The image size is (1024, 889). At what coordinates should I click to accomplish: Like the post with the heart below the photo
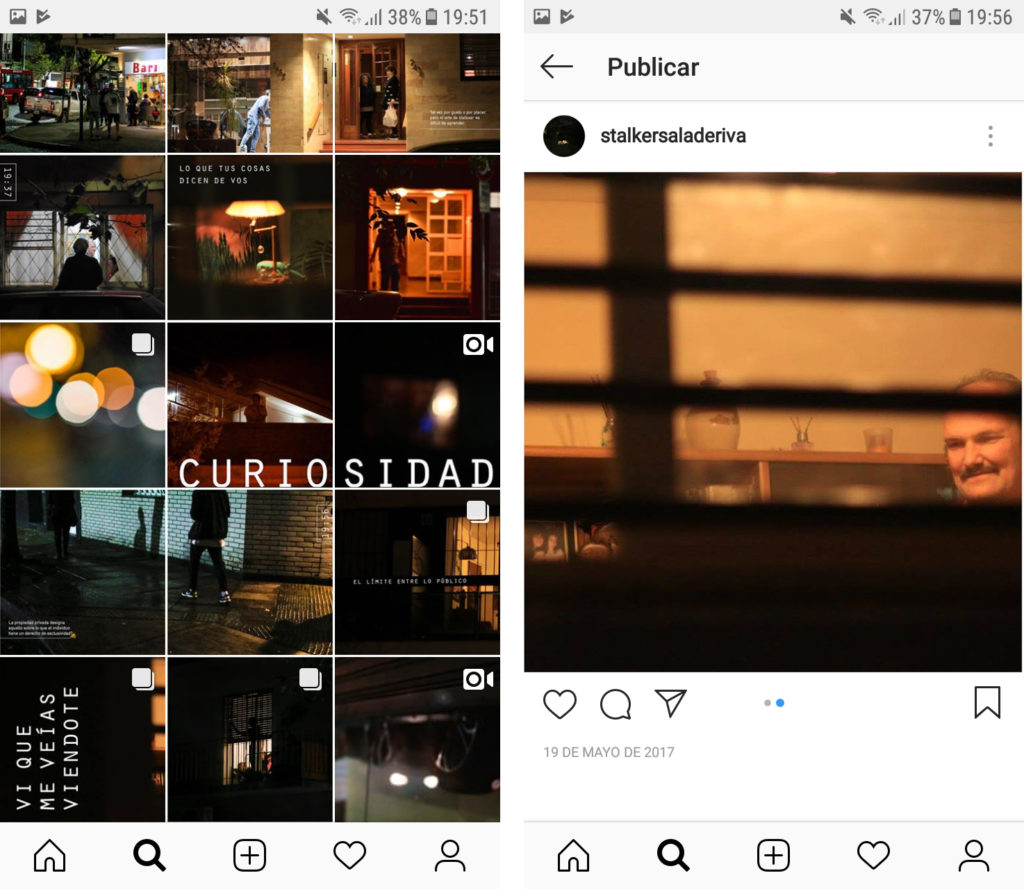coord(560,704)
